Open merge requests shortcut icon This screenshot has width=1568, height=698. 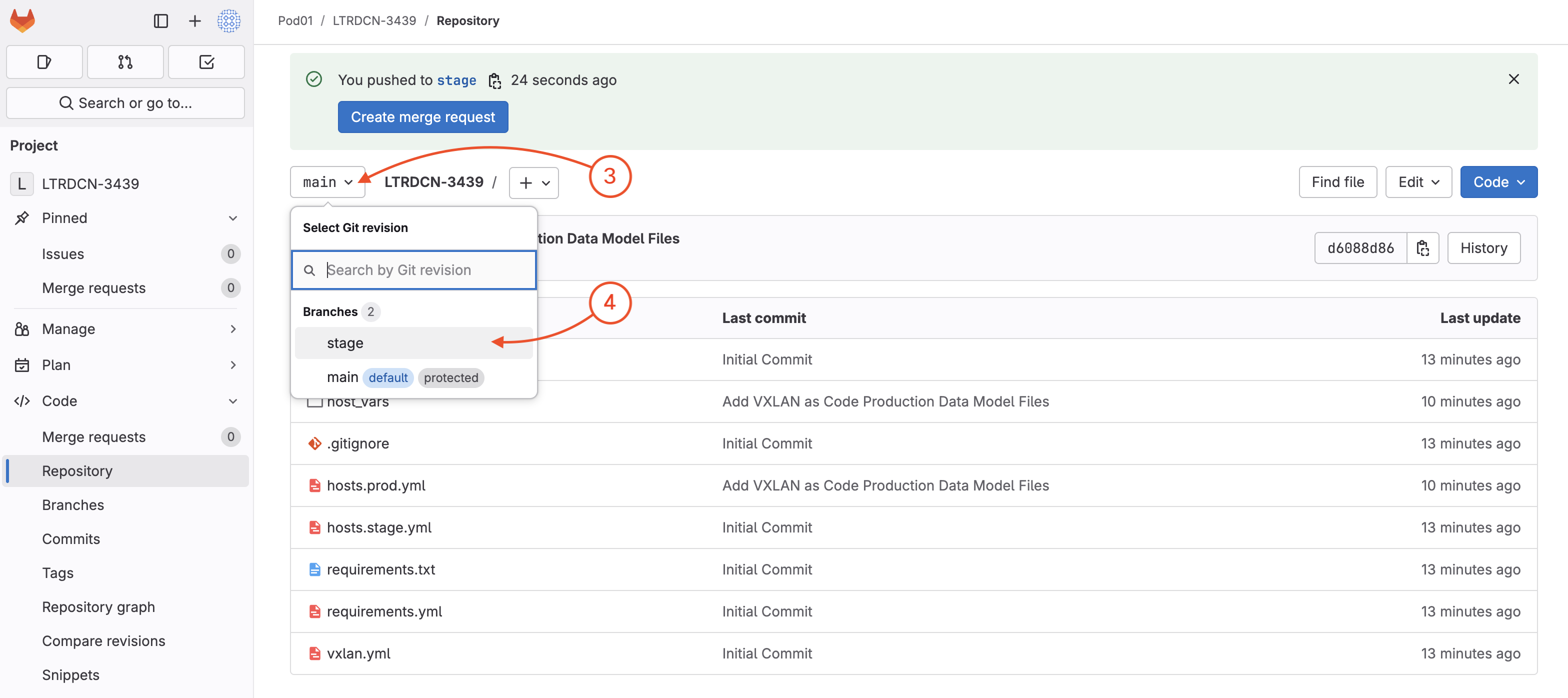pyautogui.click(x=125, y=61)
